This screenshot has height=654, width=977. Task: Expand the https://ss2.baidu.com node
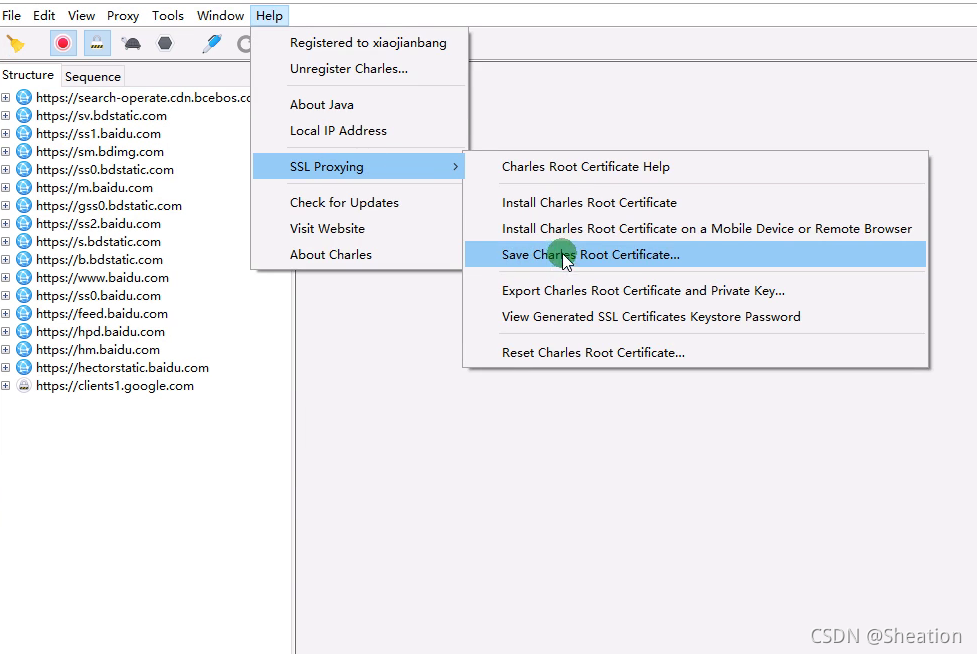[x=6, y=224]
